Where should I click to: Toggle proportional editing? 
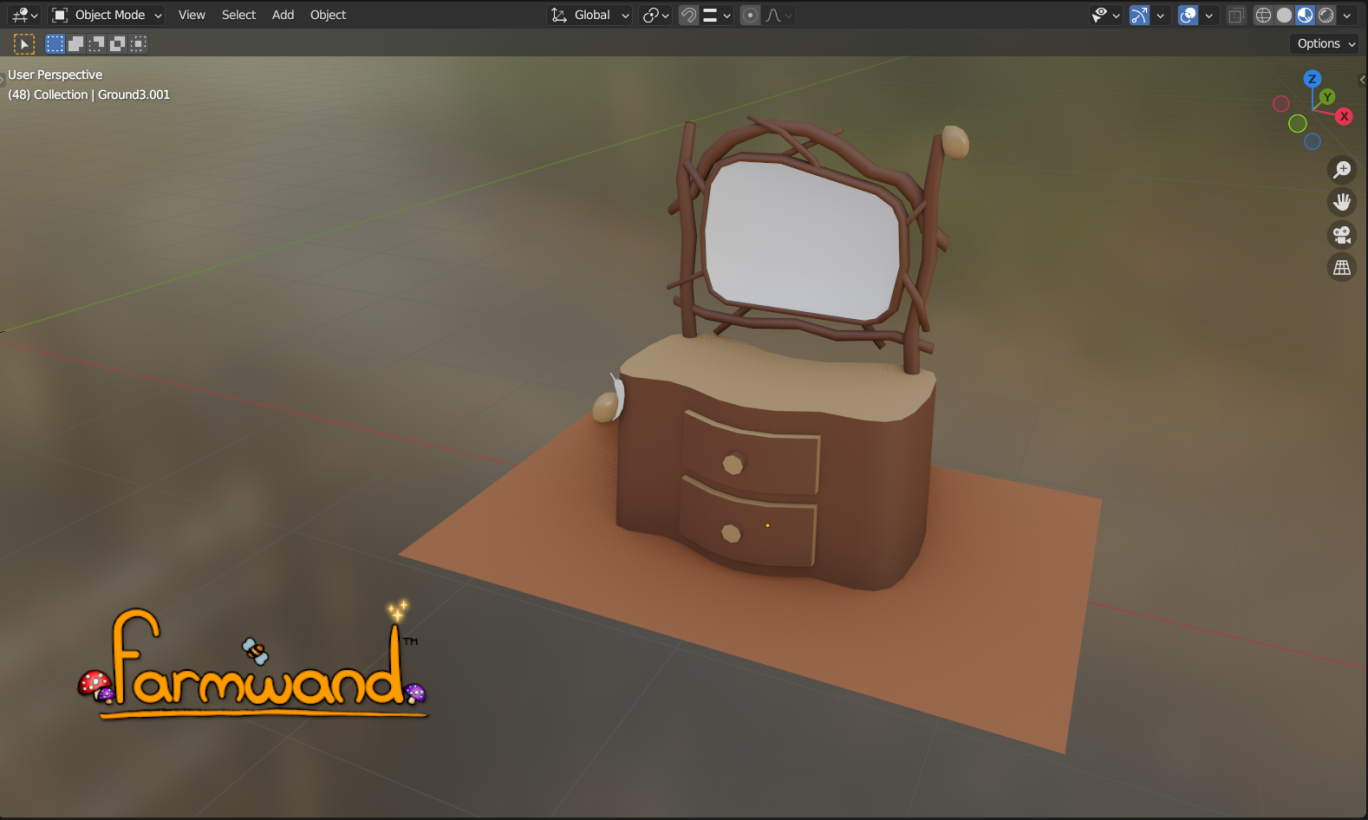[x=750, y=15]
